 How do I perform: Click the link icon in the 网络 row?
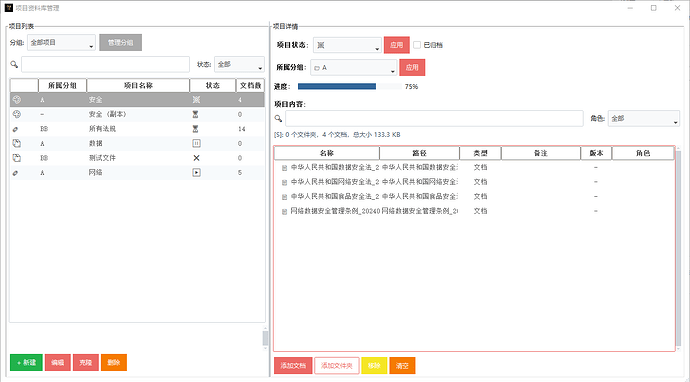(x=15, y=173)
